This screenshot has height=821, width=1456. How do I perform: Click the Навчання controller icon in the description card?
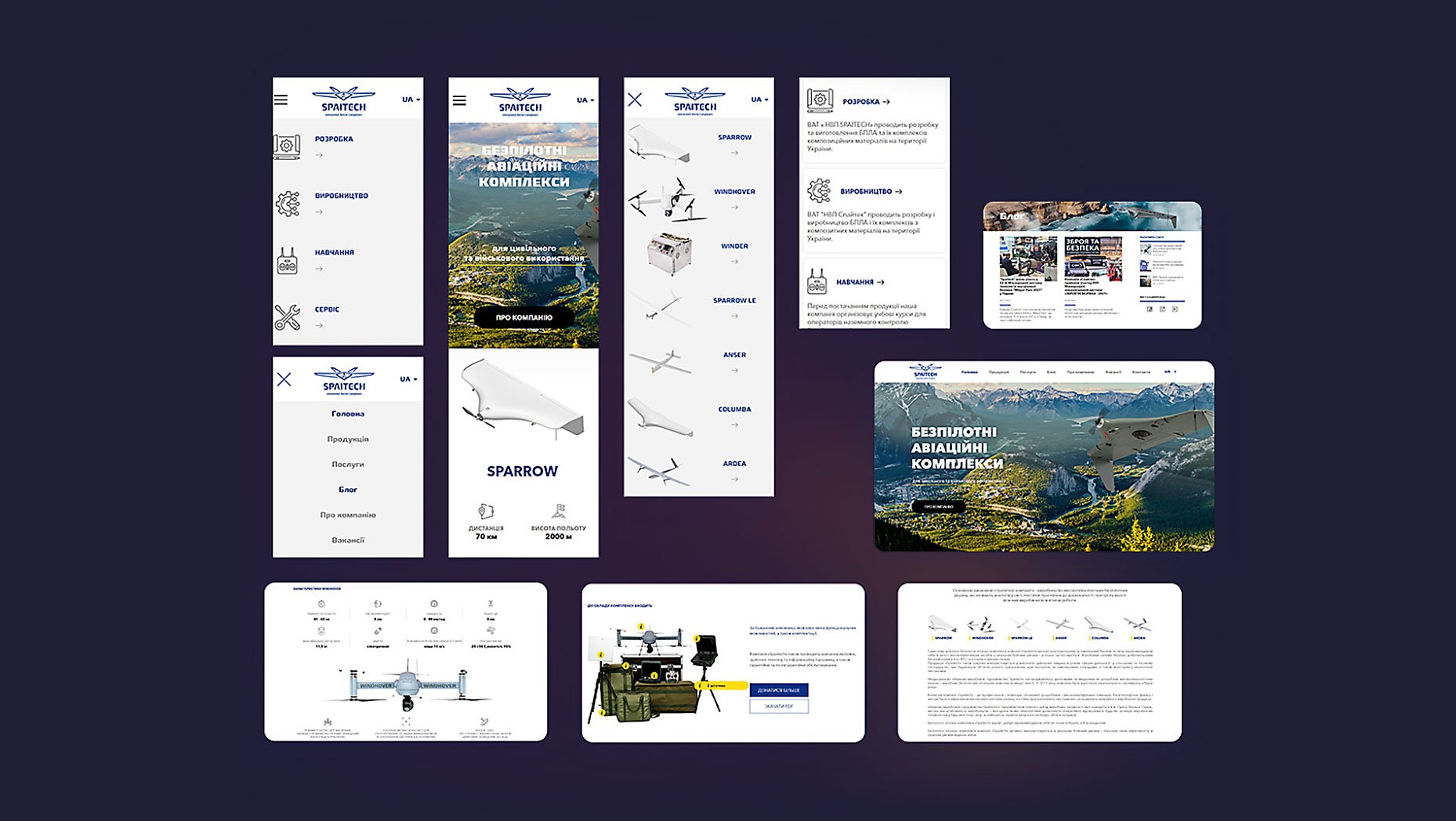[x=817, y=281]
